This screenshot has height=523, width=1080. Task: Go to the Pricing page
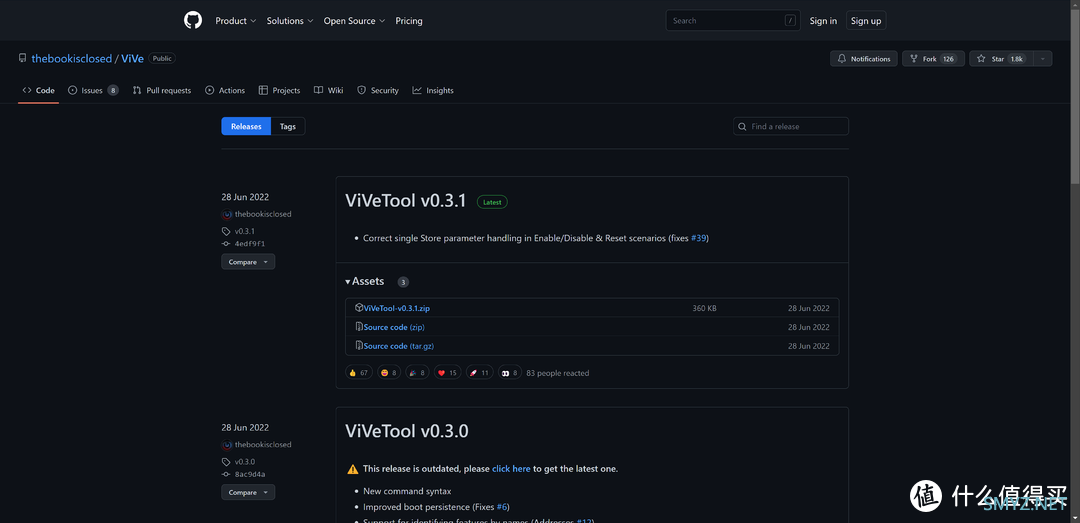[409, 21]
